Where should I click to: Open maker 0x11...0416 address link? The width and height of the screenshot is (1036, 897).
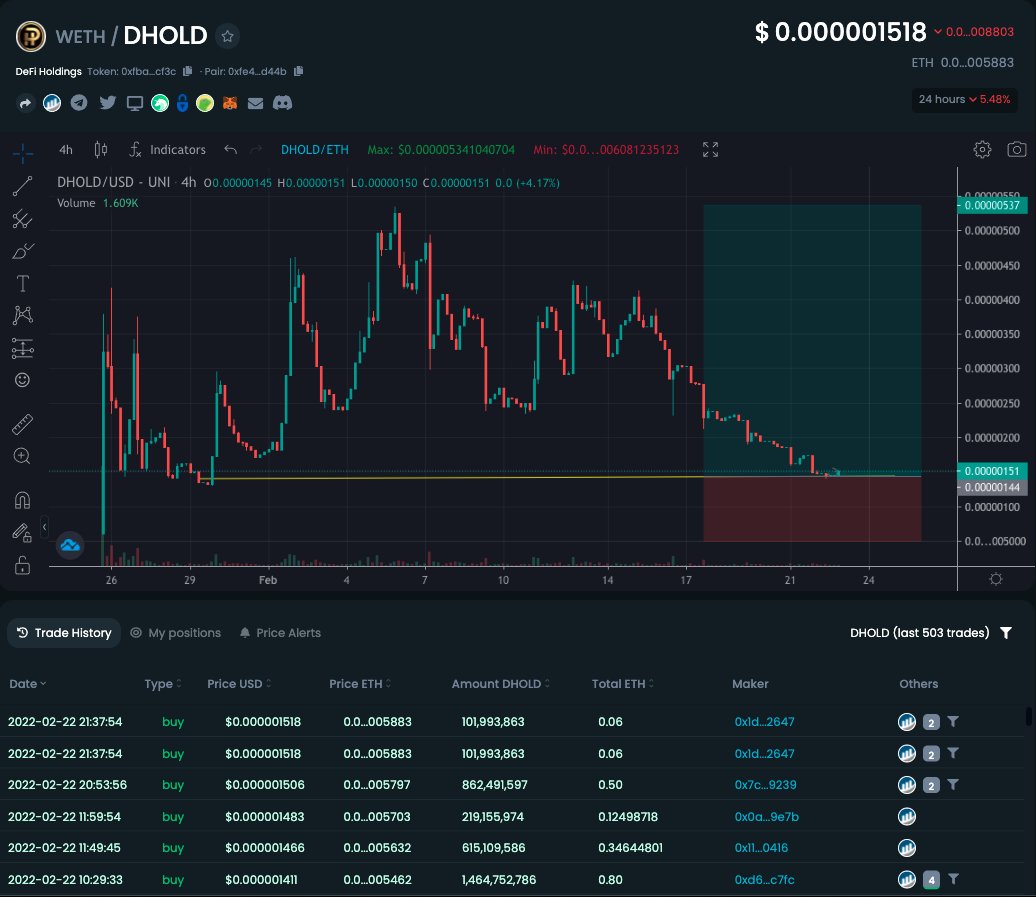pyautogui.click(x=761, y=847)
